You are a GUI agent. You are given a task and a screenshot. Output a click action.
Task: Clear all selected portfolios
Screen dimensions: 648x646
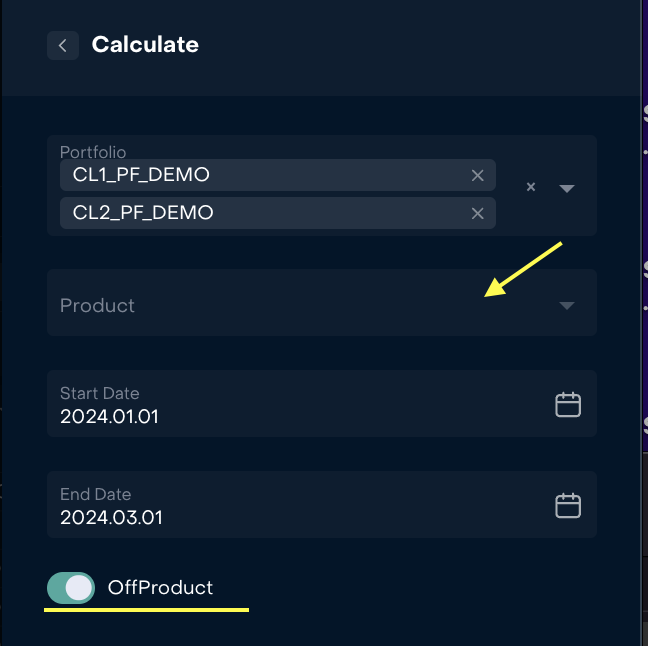pyautogui.click(x=531, y=187)
